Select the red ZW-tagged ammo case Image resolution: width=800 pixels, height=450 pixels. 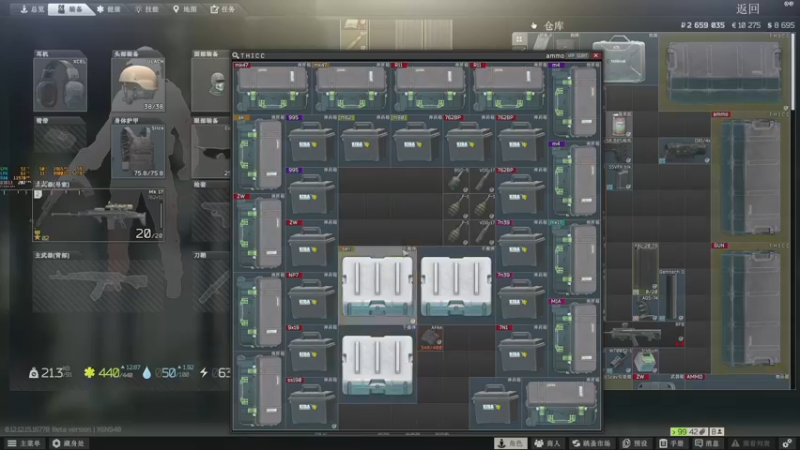(312, 246)
